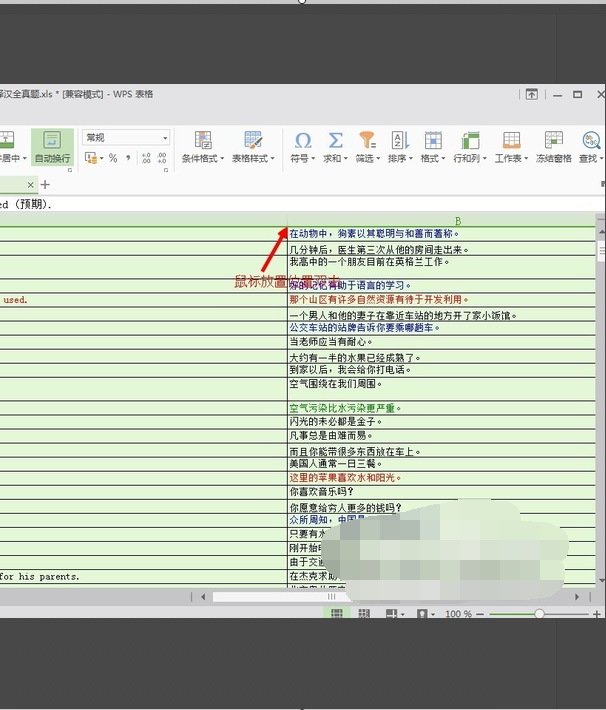
Task: Select cell 几分钟后，医生第三次从他的房间走出来
Action: [x=442, y=249]
